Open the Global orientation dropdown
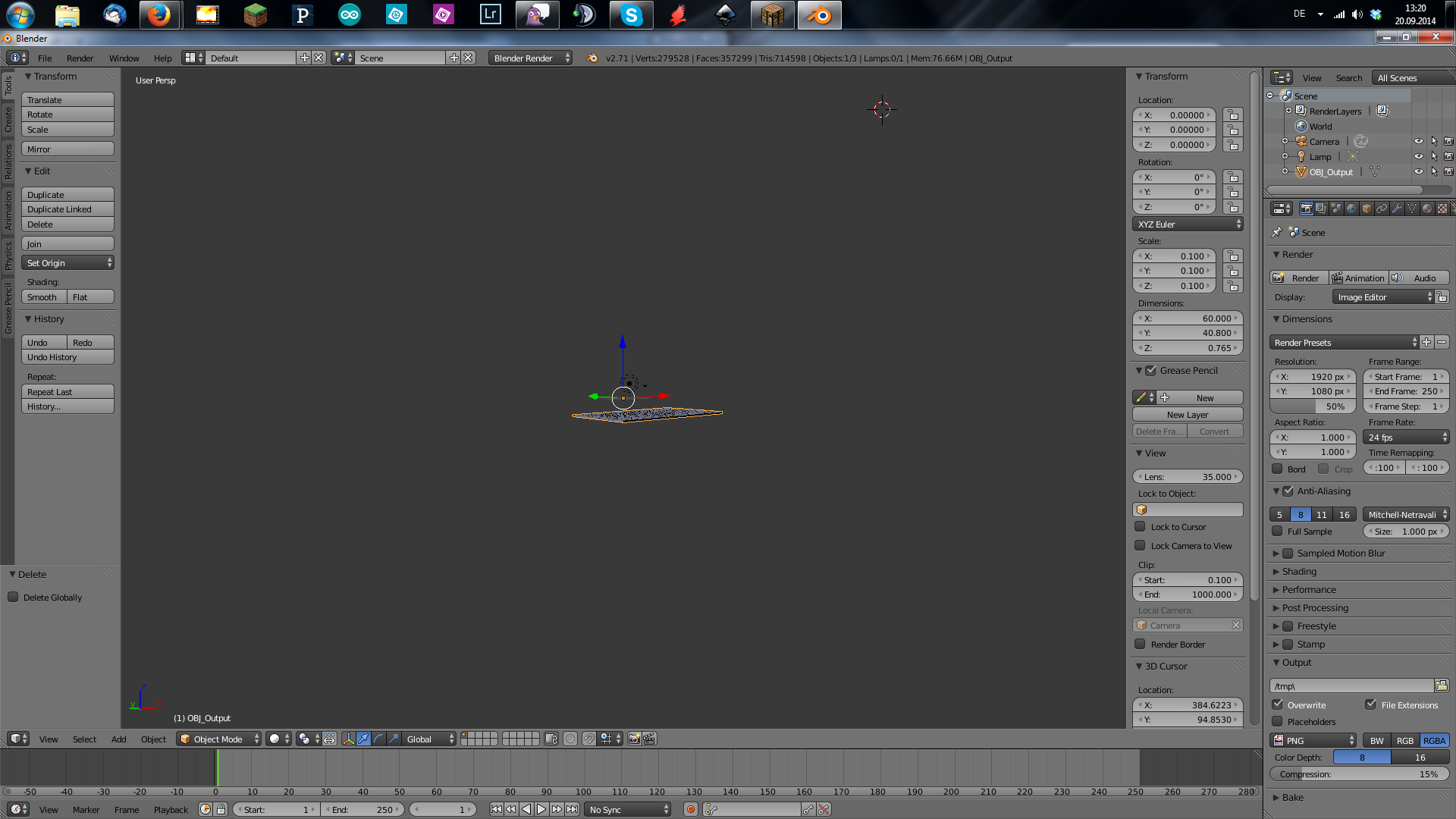1456x819 pixels. 429,739
